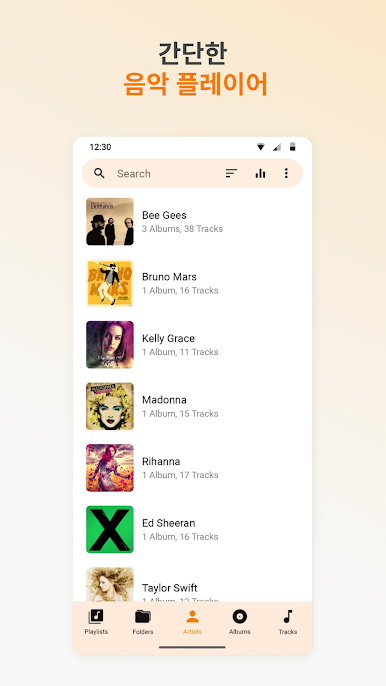This screenshot has width=386, height=686.
Task: Select '3 Albums, 38 Tracks' subtitle
Action: coord(182,229)
